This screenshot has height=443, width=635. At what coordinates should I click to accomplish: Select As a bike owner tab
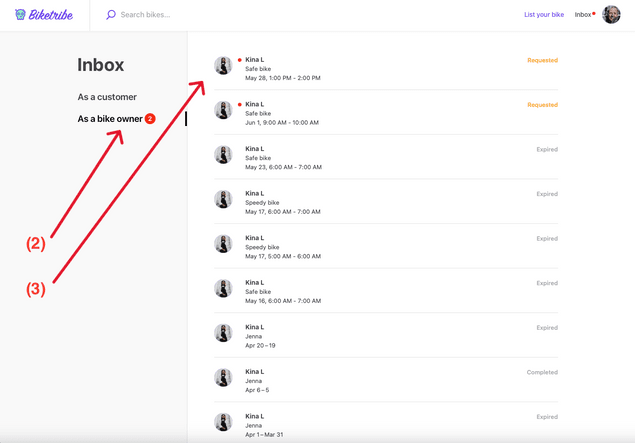click(110, 119)
